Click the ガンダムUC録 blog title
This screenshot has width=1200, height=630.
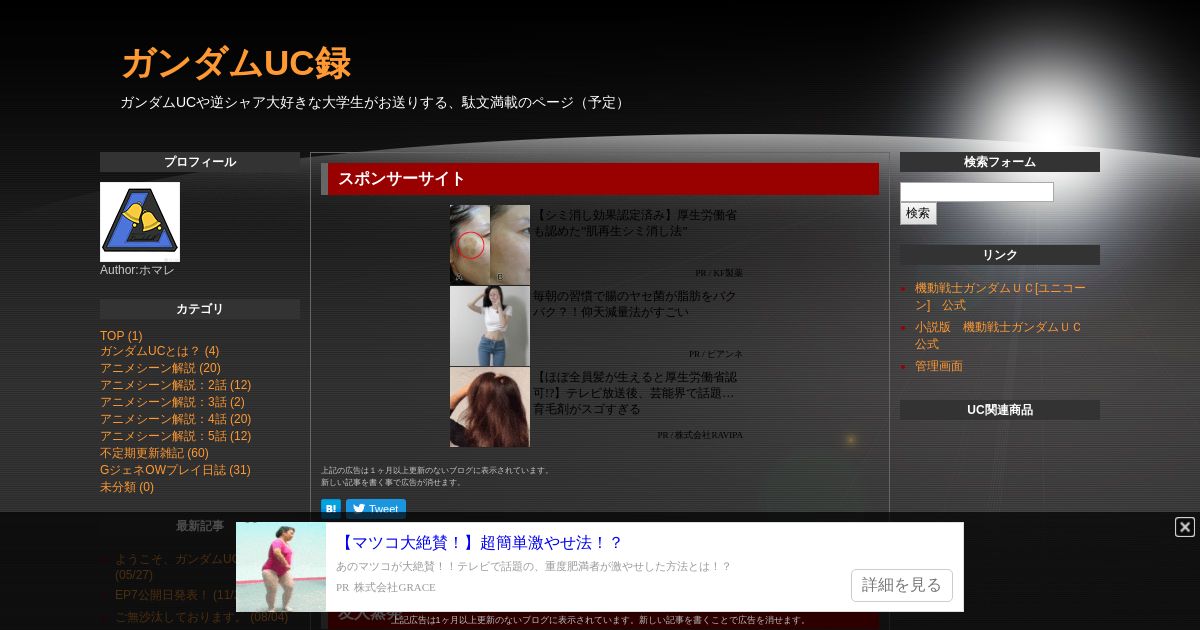(236, 63)
